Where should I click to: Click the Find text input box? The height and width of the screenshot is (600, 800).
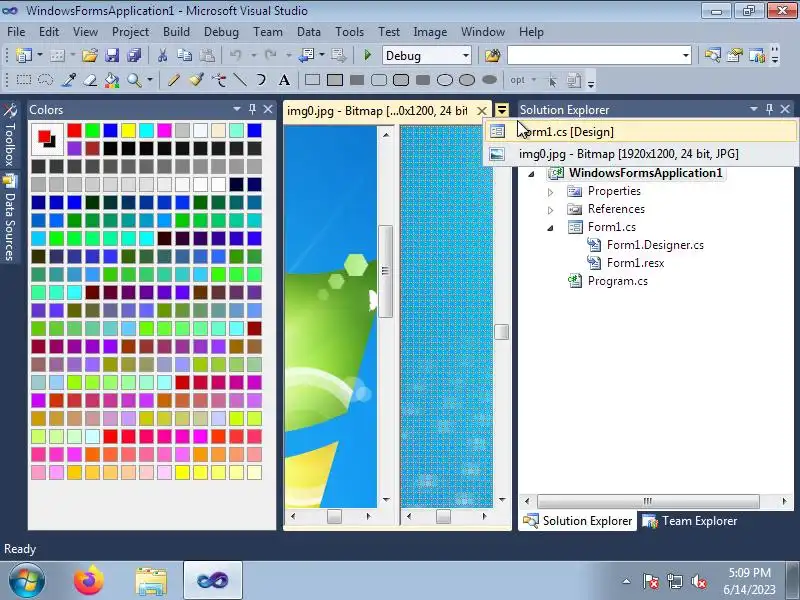594,55
